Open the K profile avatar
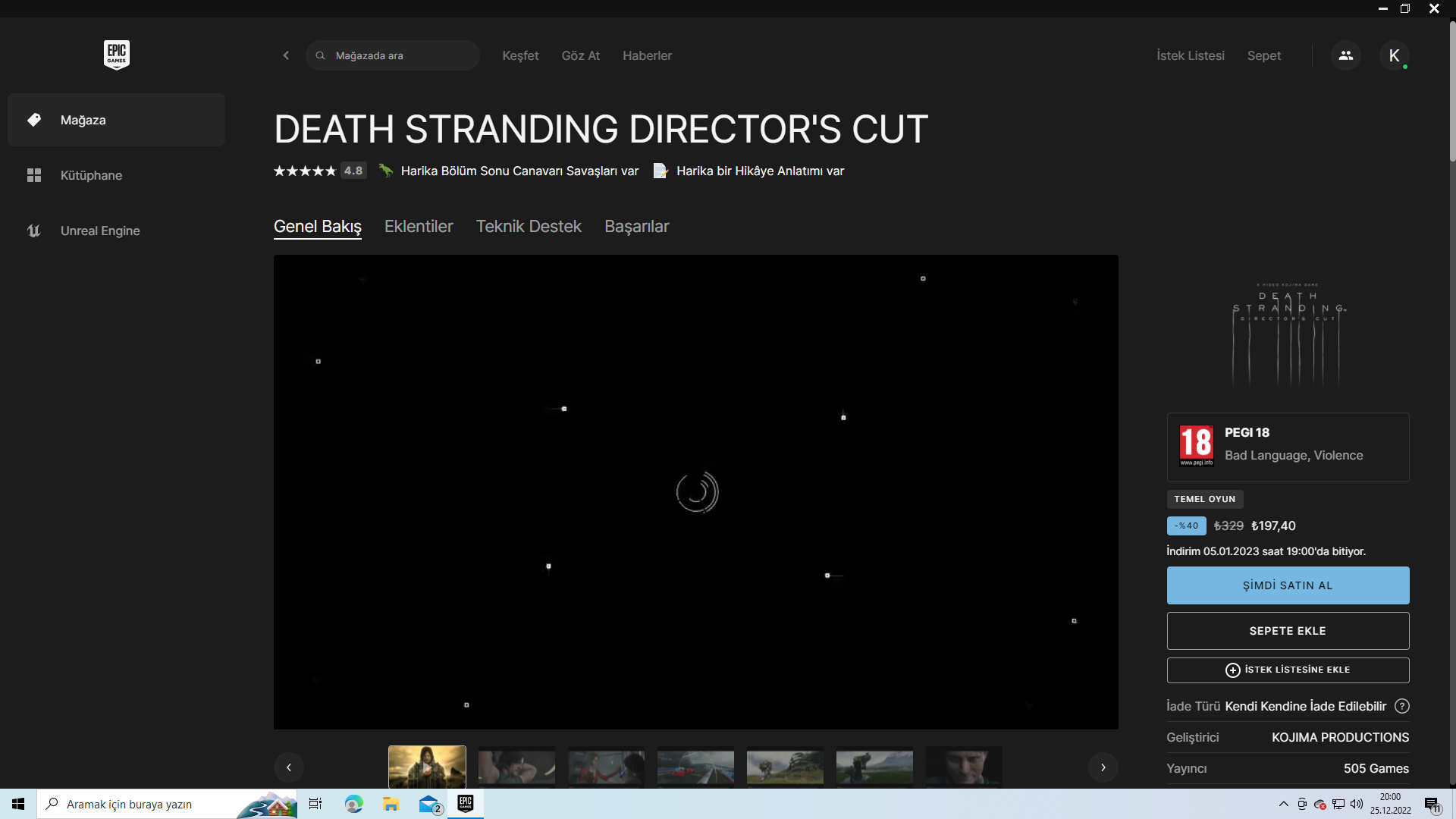Image resolution: width=1456 pixels, height=819 pixels. tap(1394, 55)
